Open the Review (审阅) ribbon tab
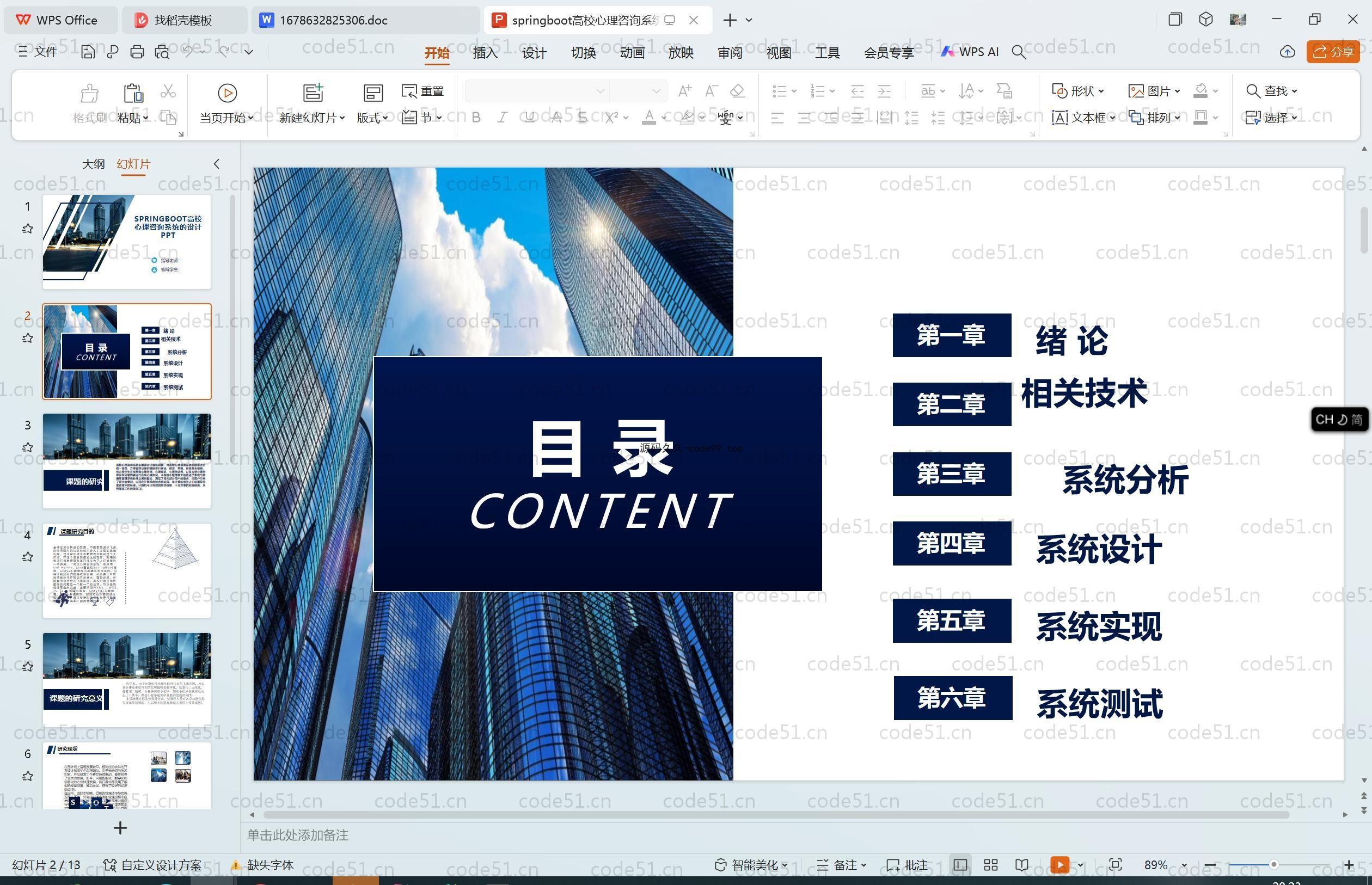 [x=730, y=53]
